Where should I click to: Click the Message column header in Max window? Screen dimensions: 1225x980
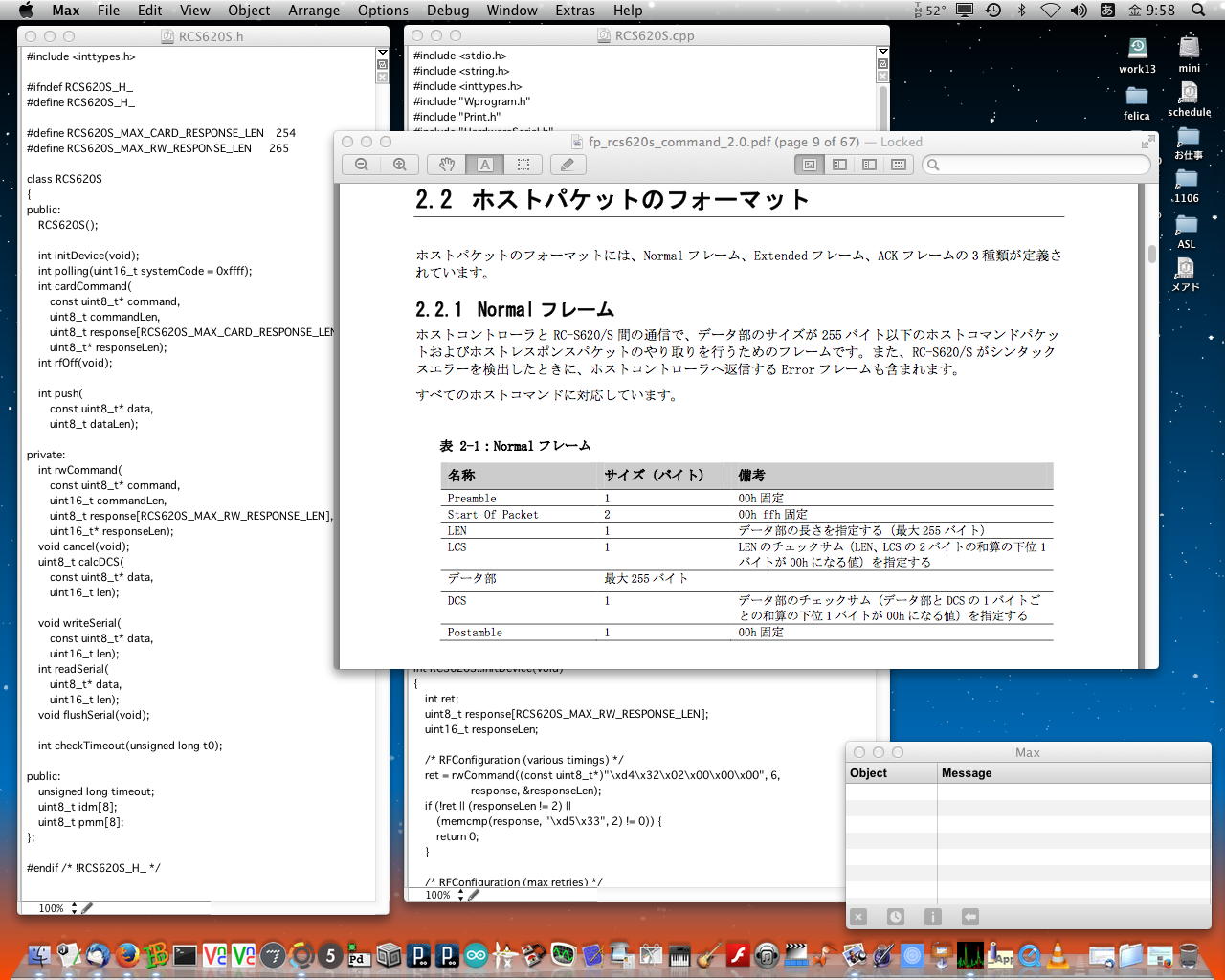coord(967,773)
